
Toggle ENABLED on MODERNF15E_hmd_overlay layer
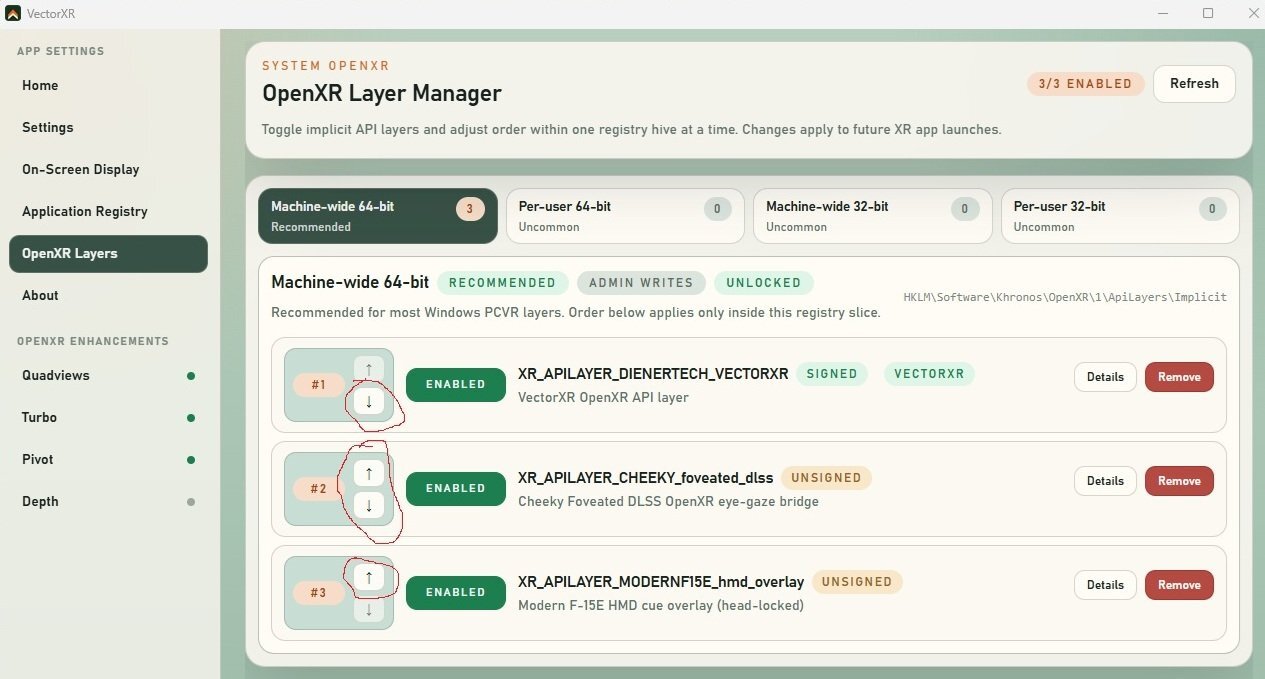point(456,592)
